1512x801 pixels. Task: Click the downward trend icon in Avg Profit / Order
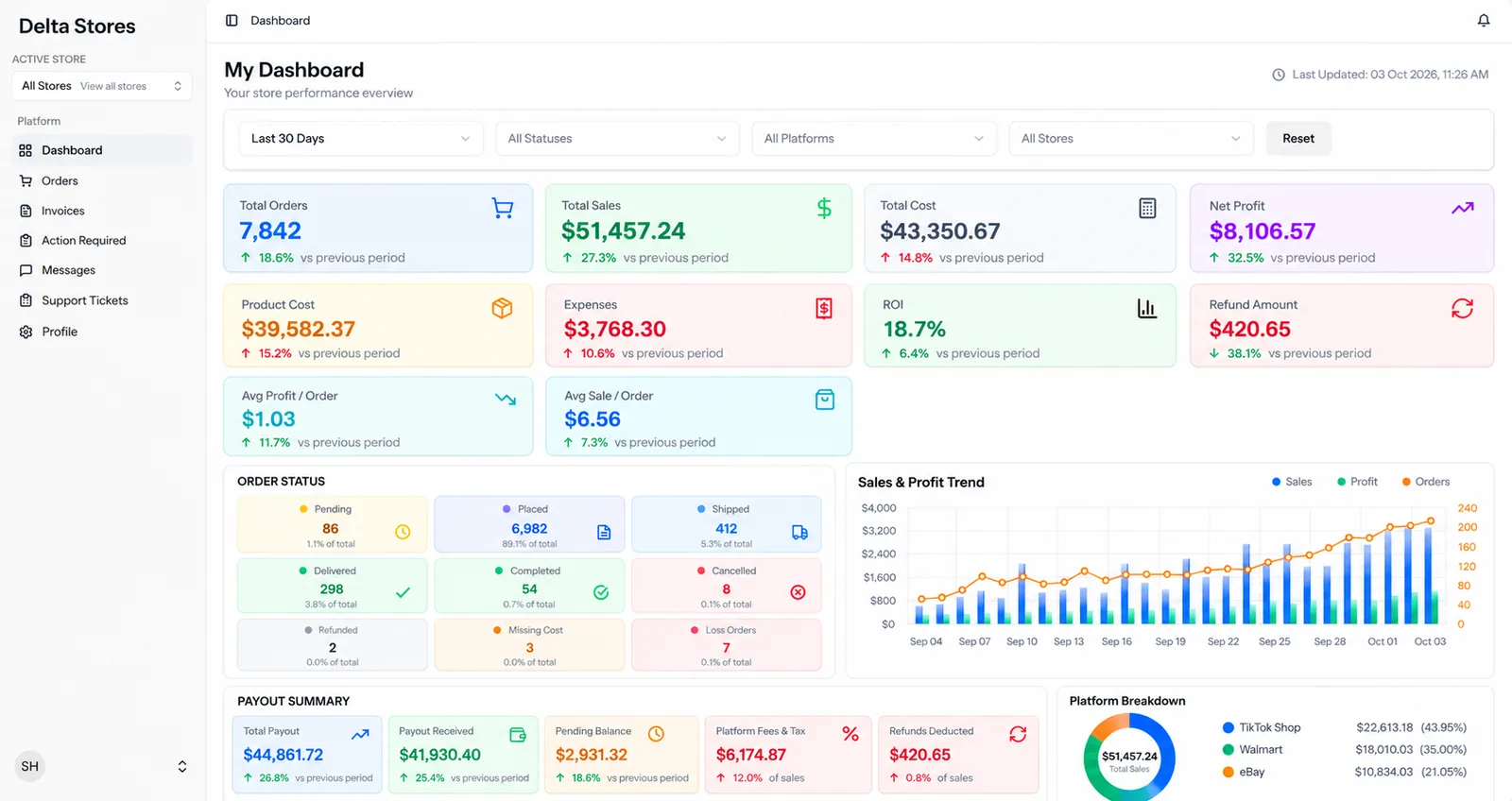[506, 400]
